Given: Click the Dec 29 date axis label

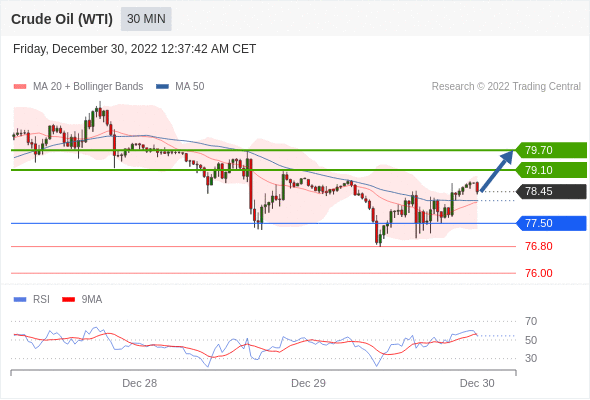Looking at the screenshot, I should pyautogui.click(x=309, y=383).
